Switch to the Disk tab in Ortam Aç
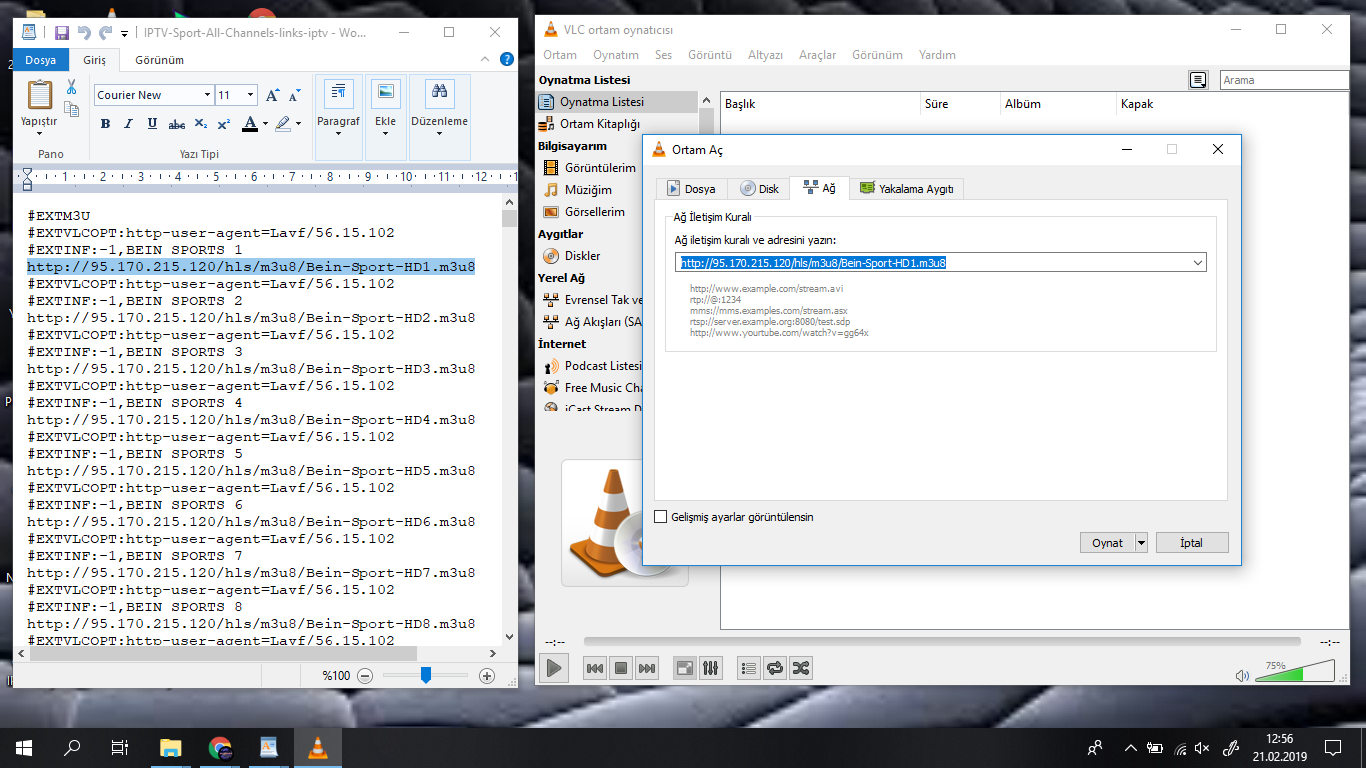The height and width of the screenshot is (768, 1366). point(759,188)
